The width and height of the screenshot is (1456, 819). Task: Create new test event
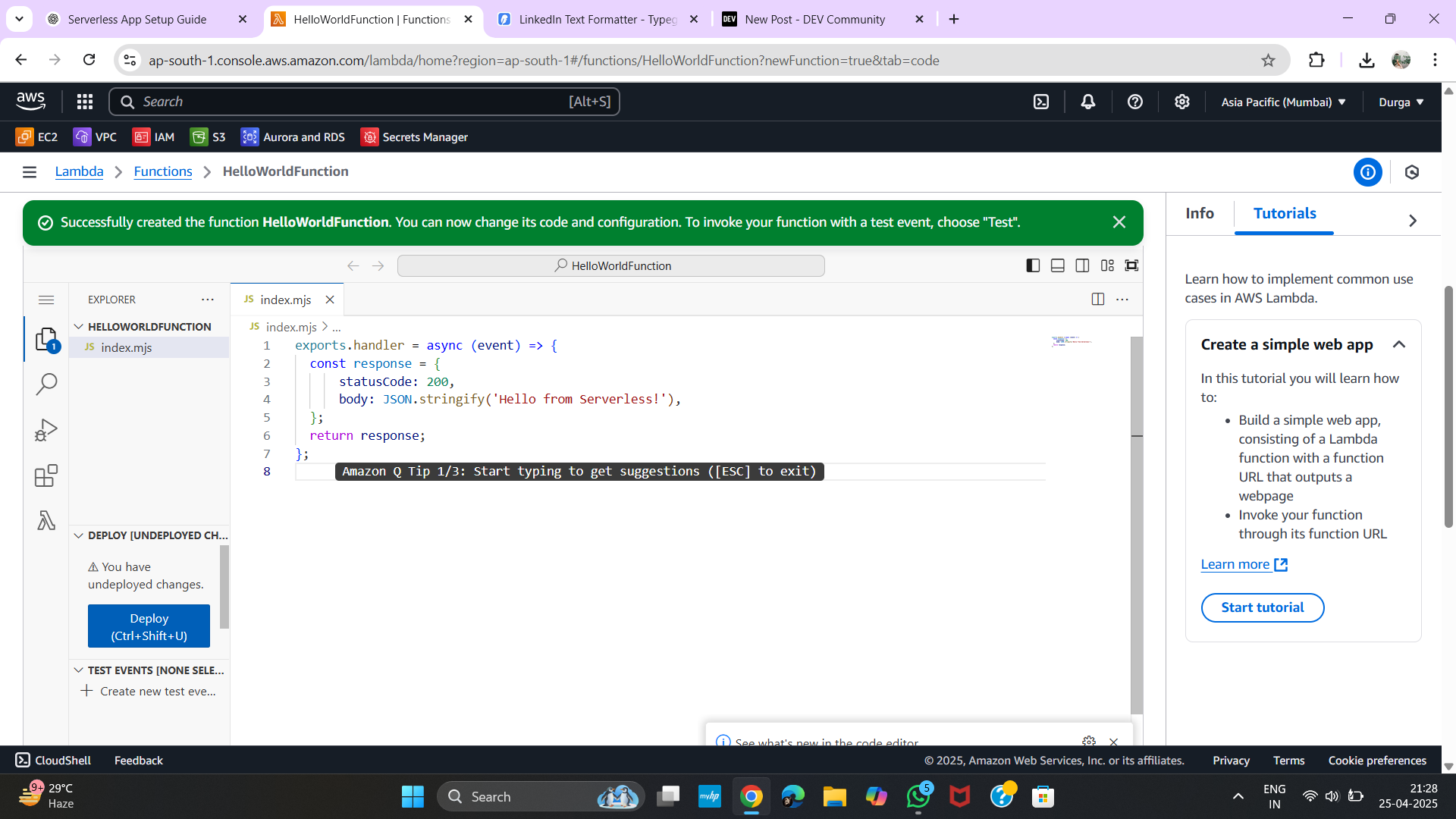coord(149,692)
